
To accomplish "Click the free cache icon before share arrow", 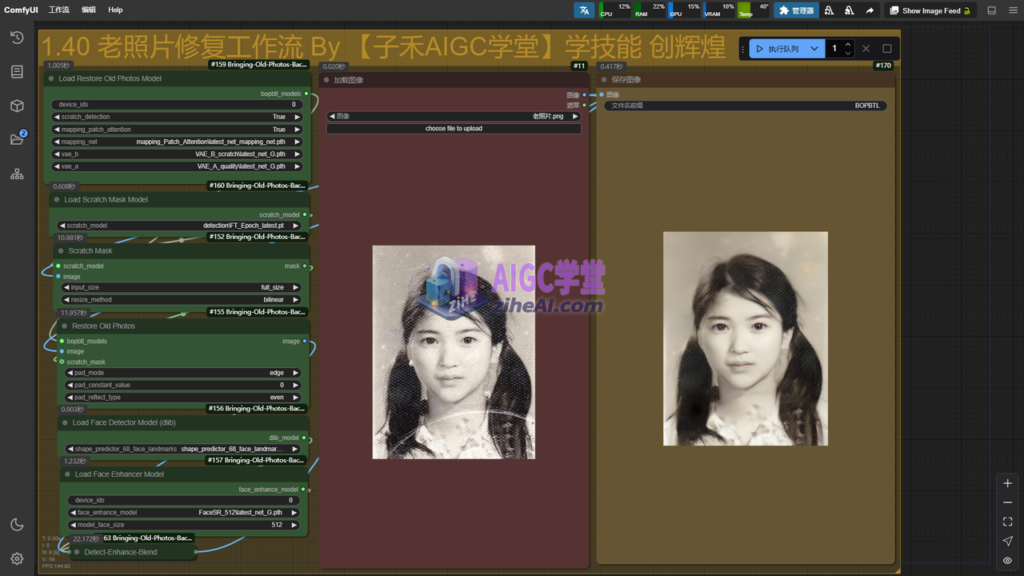I will pos(849,10).
